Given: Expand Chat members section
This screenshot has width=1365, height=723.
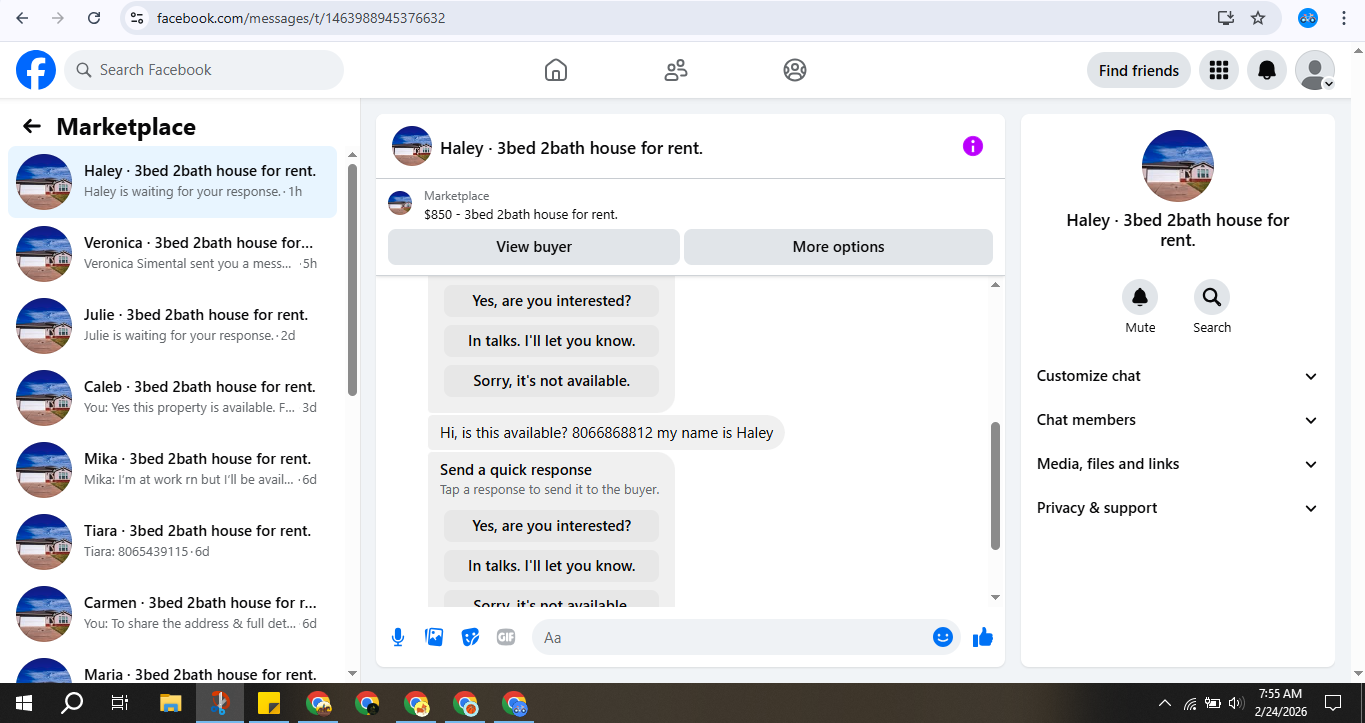Looking at the screenshot, I should pyautogui.click(x=1177, y=420).
